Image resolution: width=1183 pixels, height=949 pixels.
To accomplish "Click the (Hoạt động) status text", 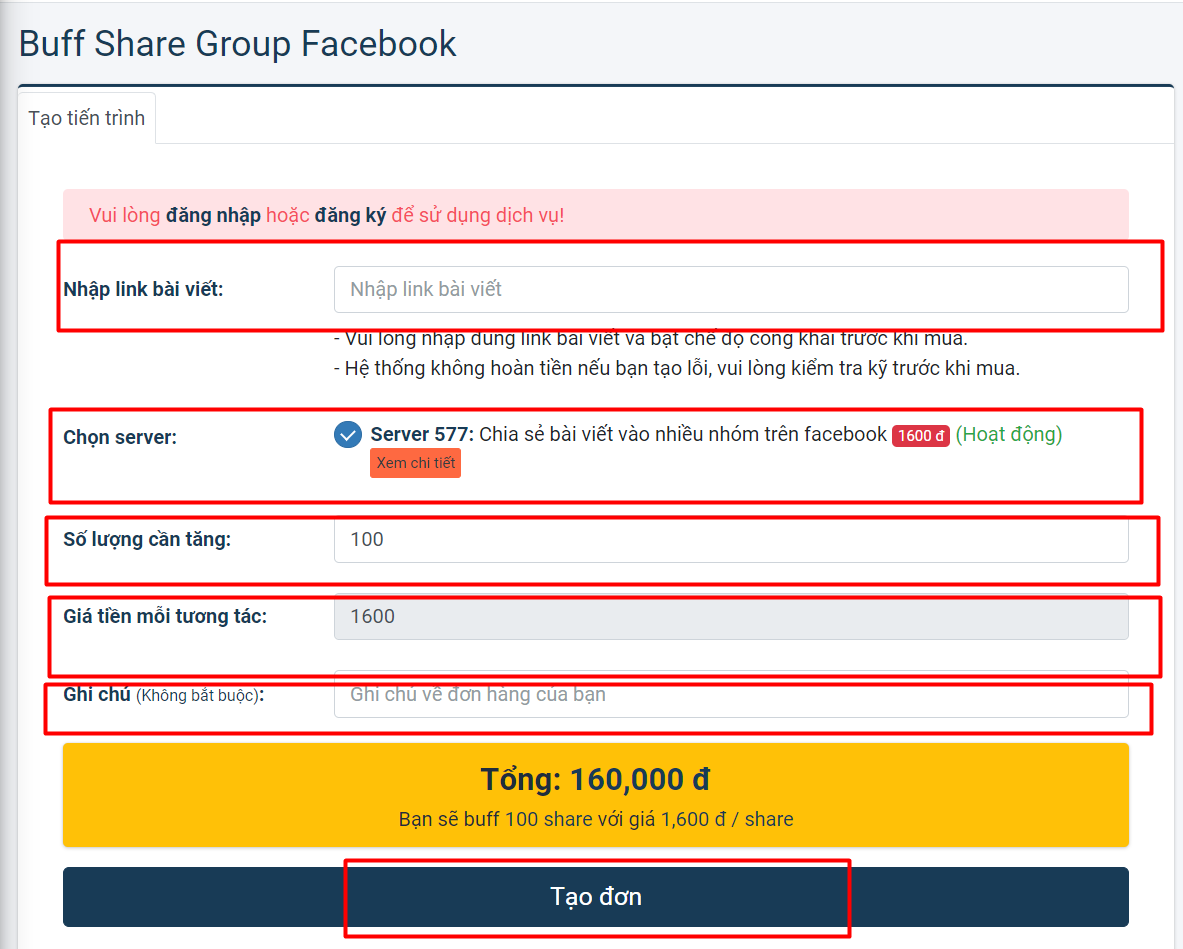I will [x=1009, y=435].
